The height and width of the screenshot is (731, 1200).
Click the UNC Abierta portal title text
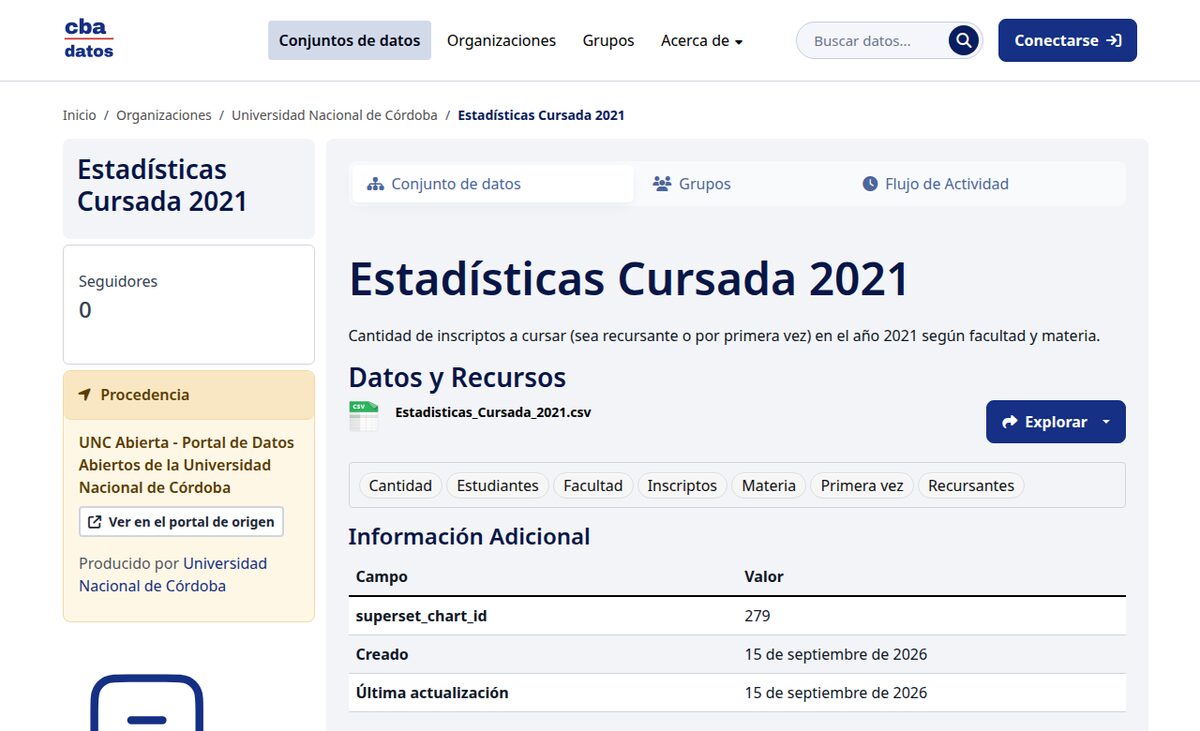click(x=187, y=465)
